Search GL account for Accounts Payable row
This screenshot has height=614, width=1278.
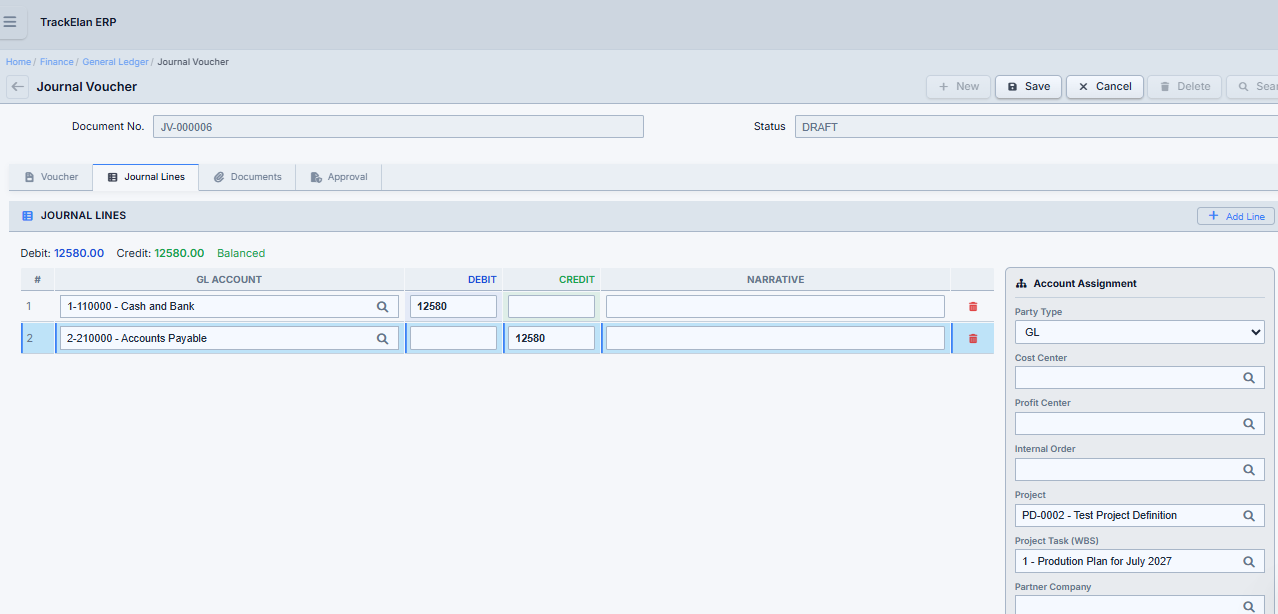coord(382,339)
